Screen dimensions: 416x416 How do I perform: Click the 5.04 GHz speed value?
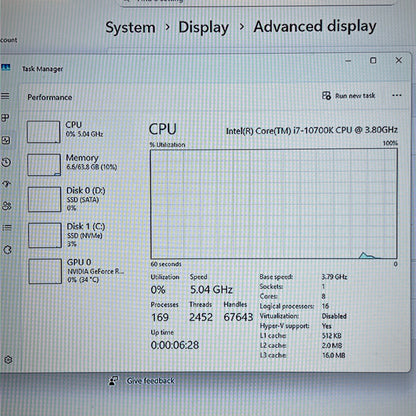[211, 289]
